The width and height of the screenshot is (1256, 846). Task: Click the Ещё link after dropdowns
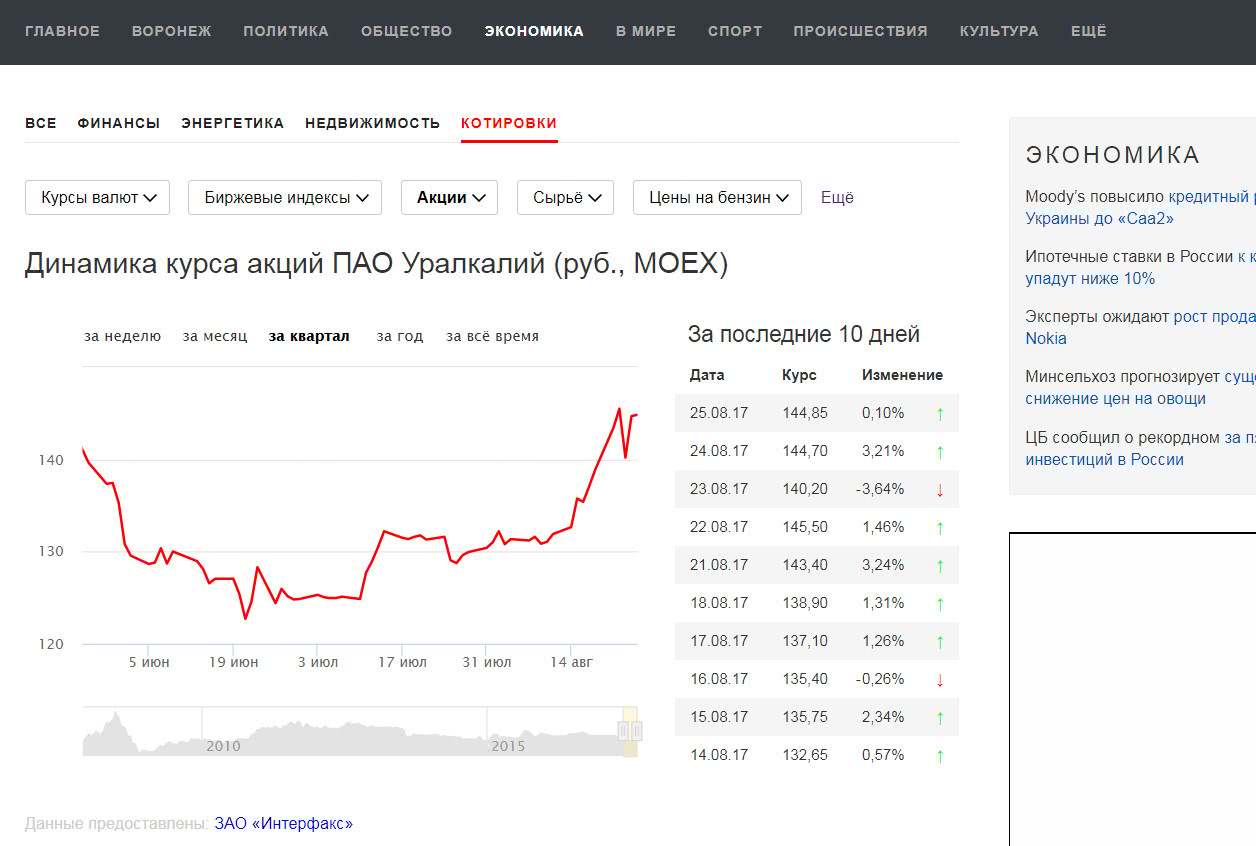coord(837,198)
